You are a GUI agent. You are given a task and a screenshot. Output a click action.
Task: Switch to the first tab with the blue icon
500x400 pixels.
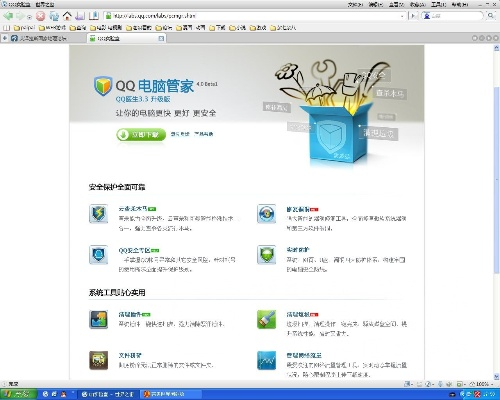click(48, 38)
